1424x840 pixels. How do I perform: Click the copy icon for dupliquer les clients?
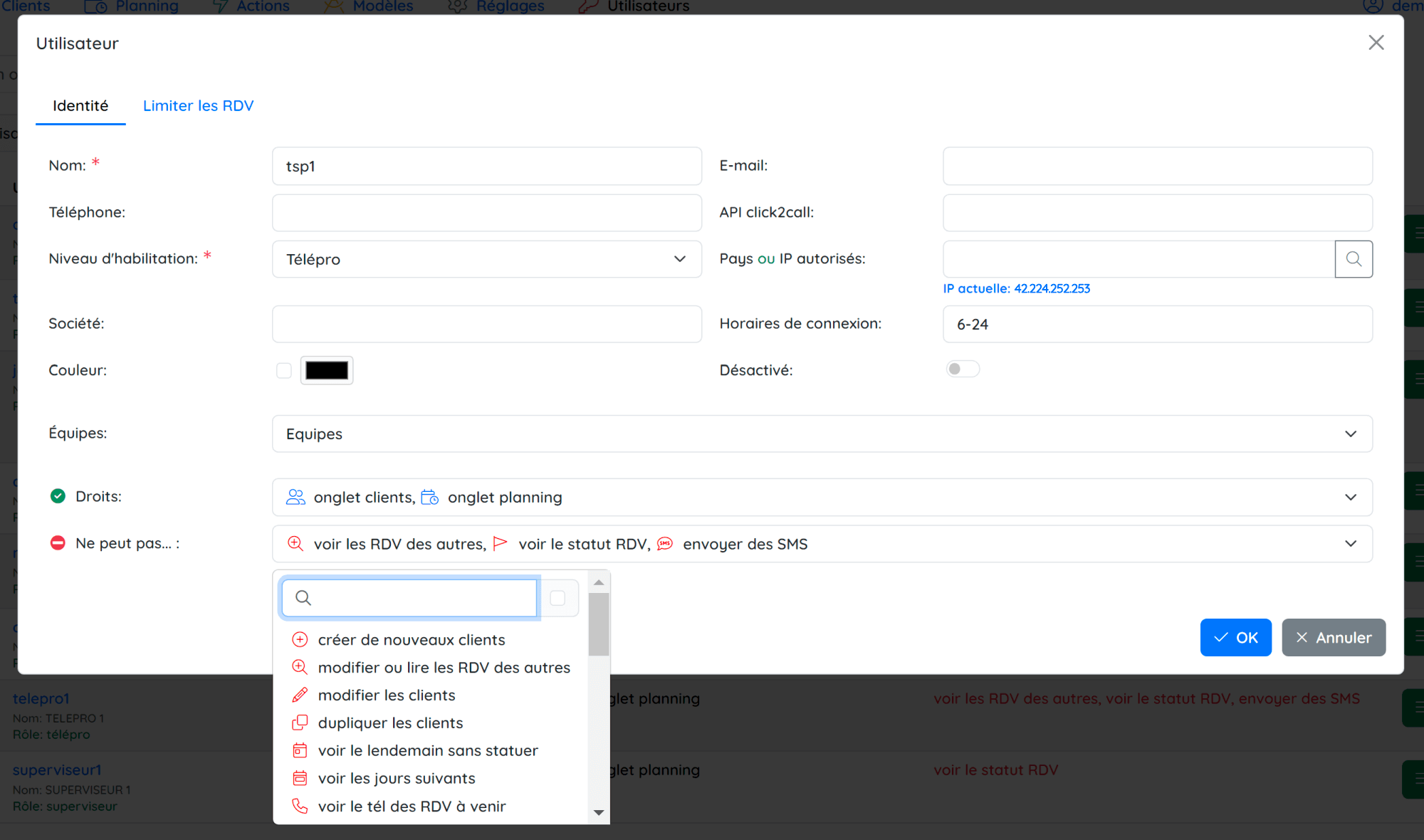300,723
